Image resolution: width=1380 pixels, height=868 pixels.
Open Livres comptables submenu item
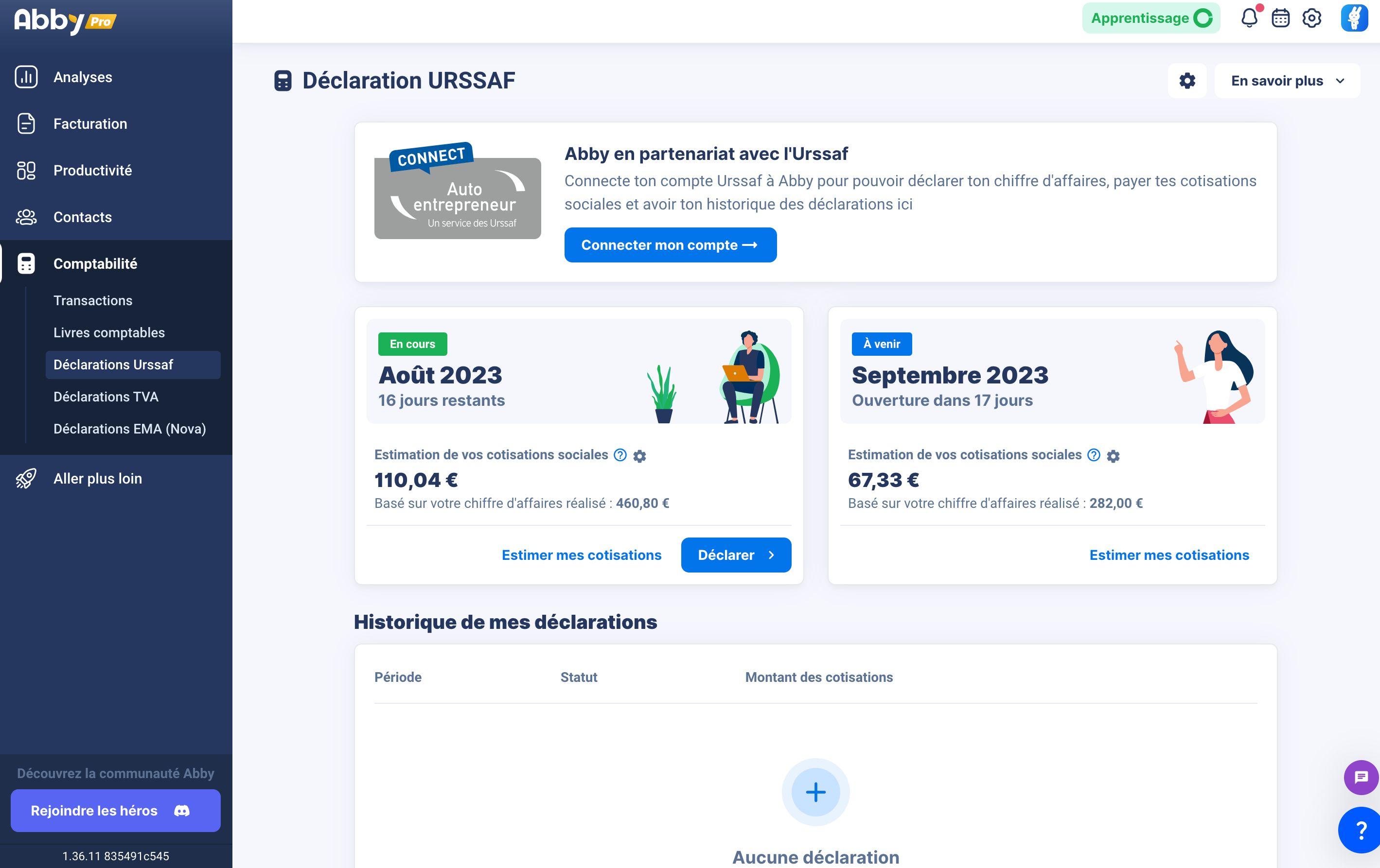click(x=109, y=333)
